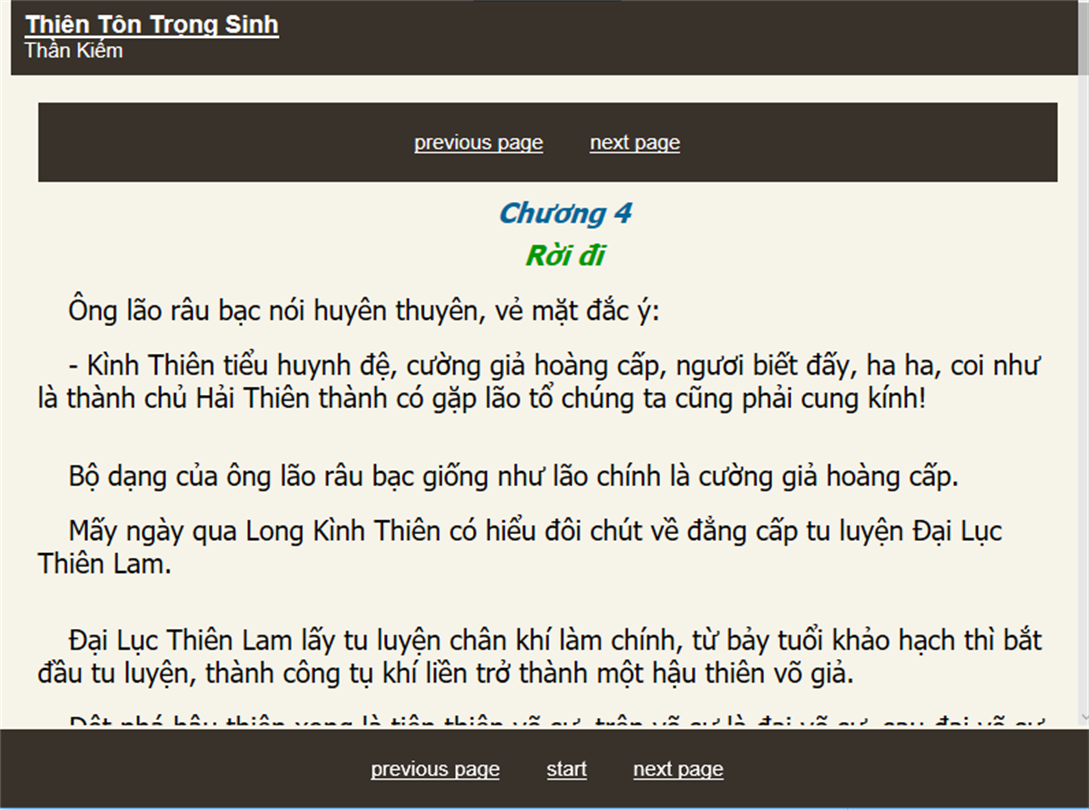Go to next page via top navigation bar
1089x810 pixels.
pyautogui.click(x=634, y=142)
